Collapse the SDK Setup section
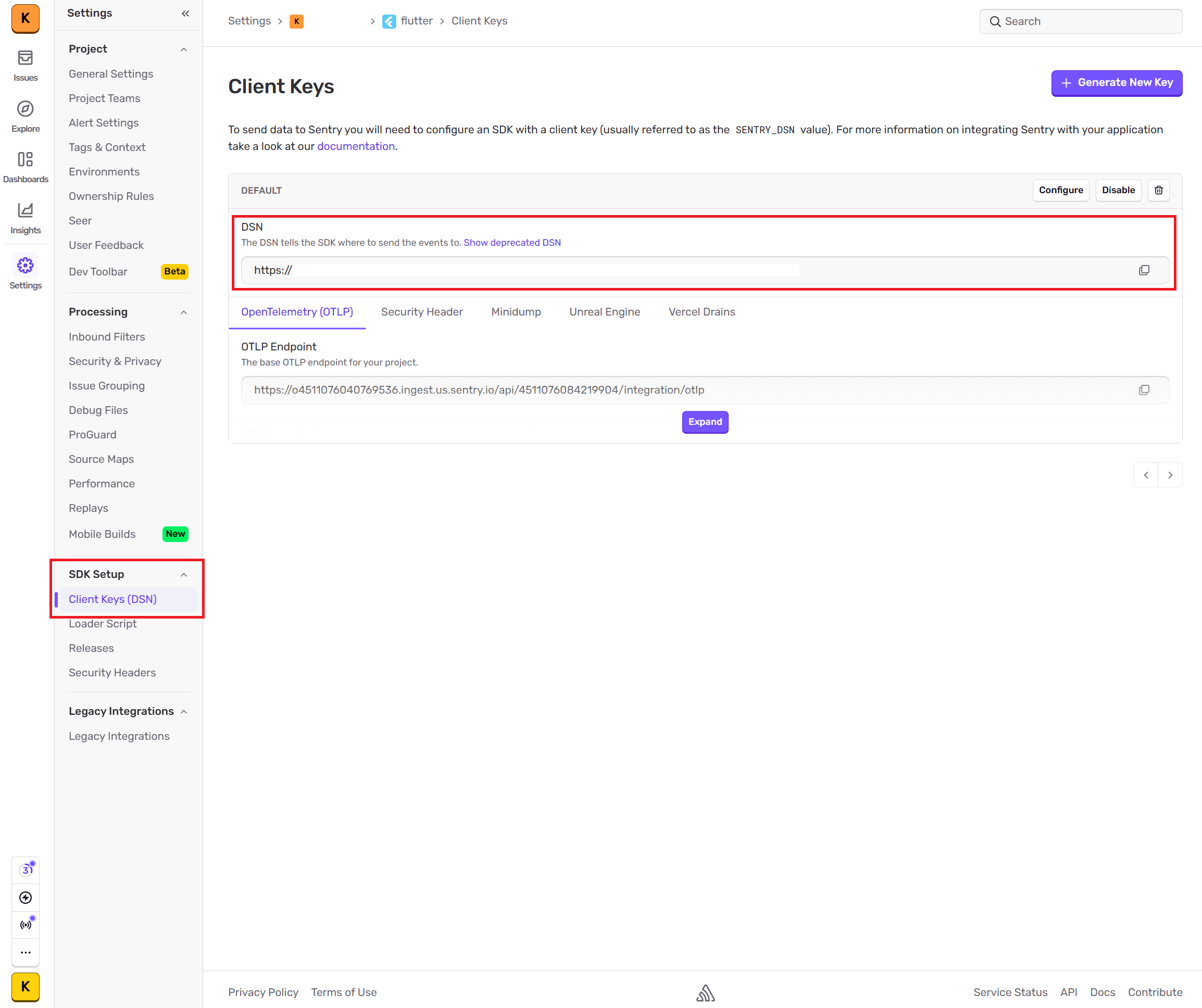The width and height of the screenshot is (1202, 1008). coord(184,574)
